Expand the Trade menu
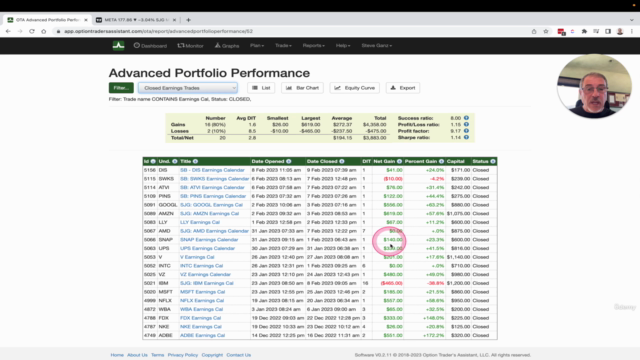 pyautogui.click(x=283, y=46)
